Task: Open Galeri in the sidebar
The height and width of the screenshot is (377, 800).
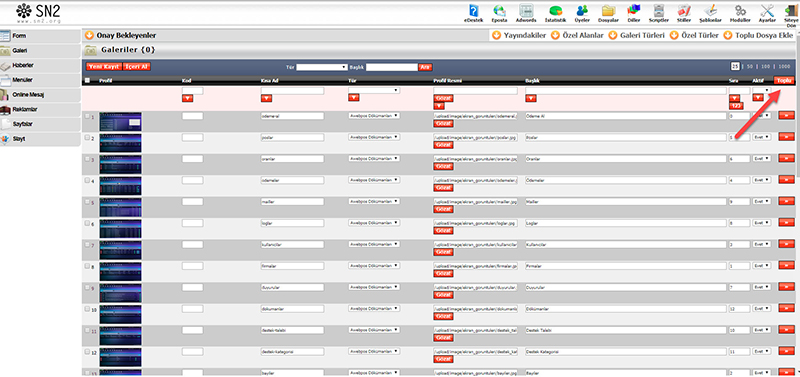Action: [x=40, y=51]
